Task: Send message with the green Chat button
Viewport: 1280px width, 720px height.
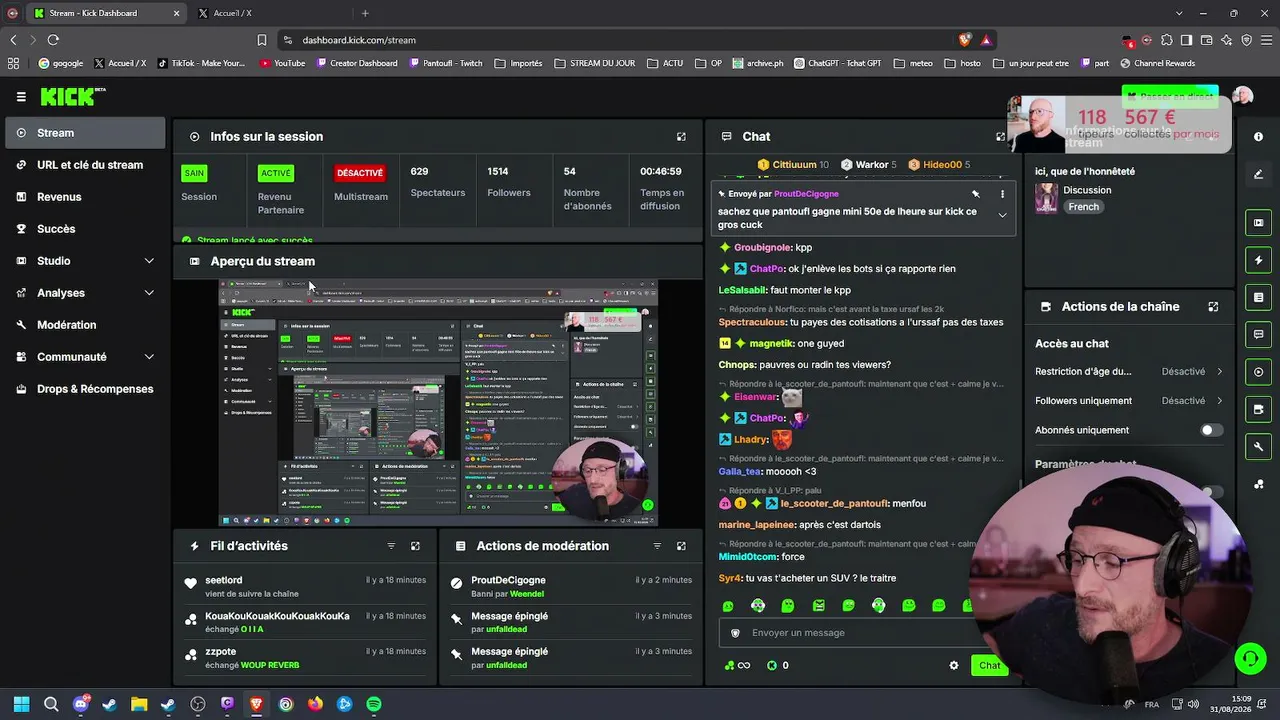Action: (989, 666)
